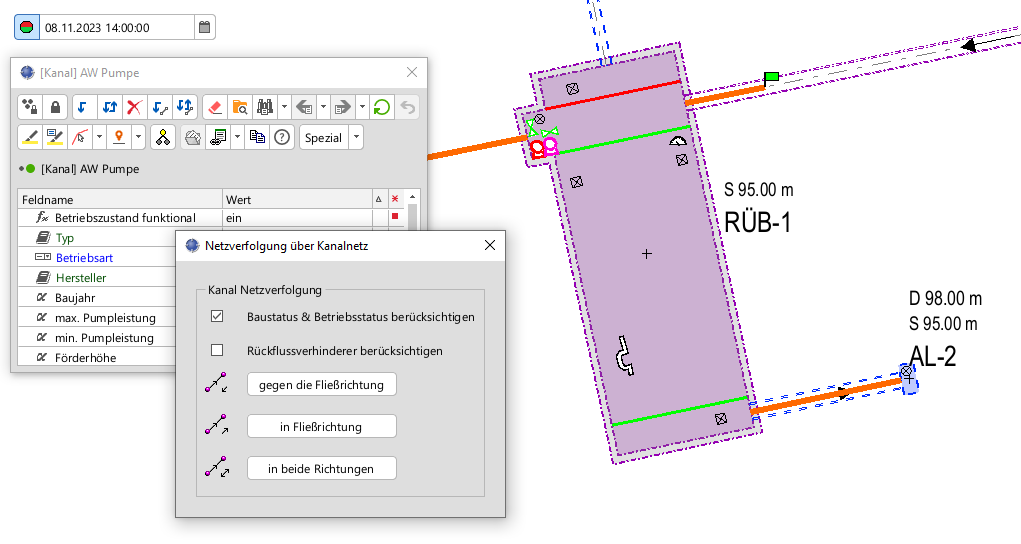The image size is (1021, 544).
Task: Click the green status dot beside [Kanal] AW Pumpe
Action: pyautogui.click(x=30, y=169)
